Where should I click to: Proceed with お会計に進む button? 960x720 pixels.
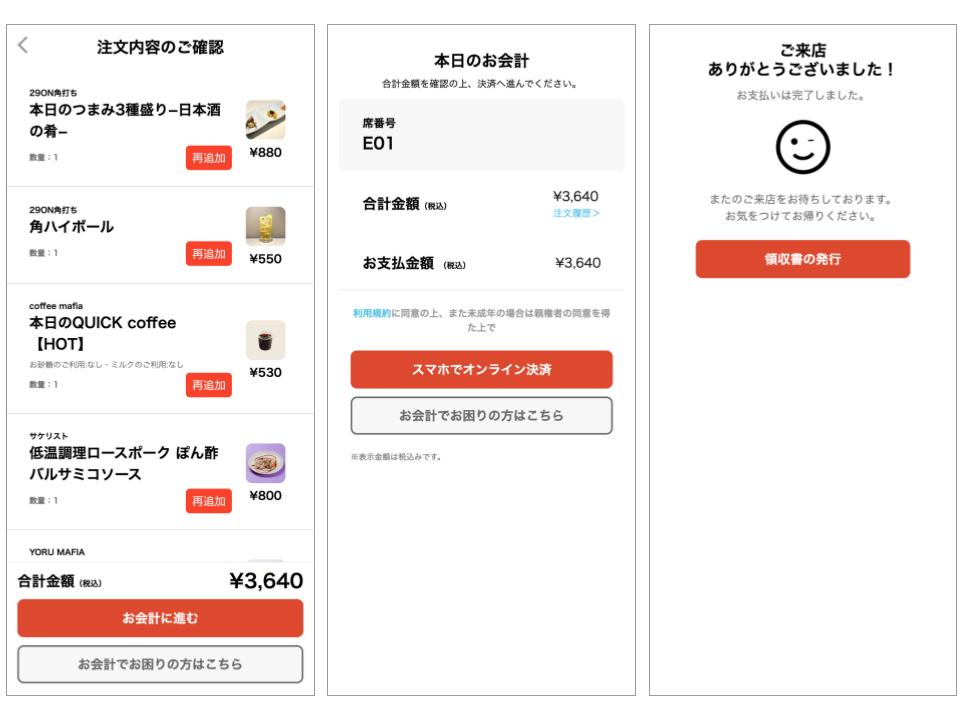click(160, 618)
